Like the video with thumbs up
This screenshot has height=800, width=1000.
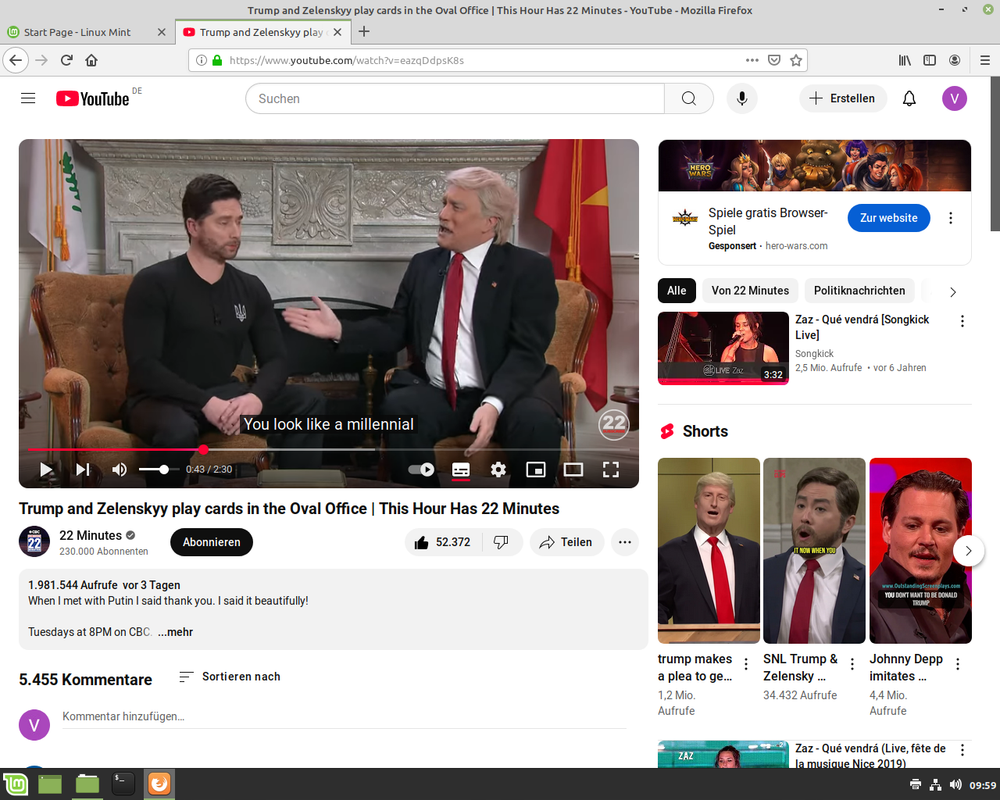coord(444,542)
